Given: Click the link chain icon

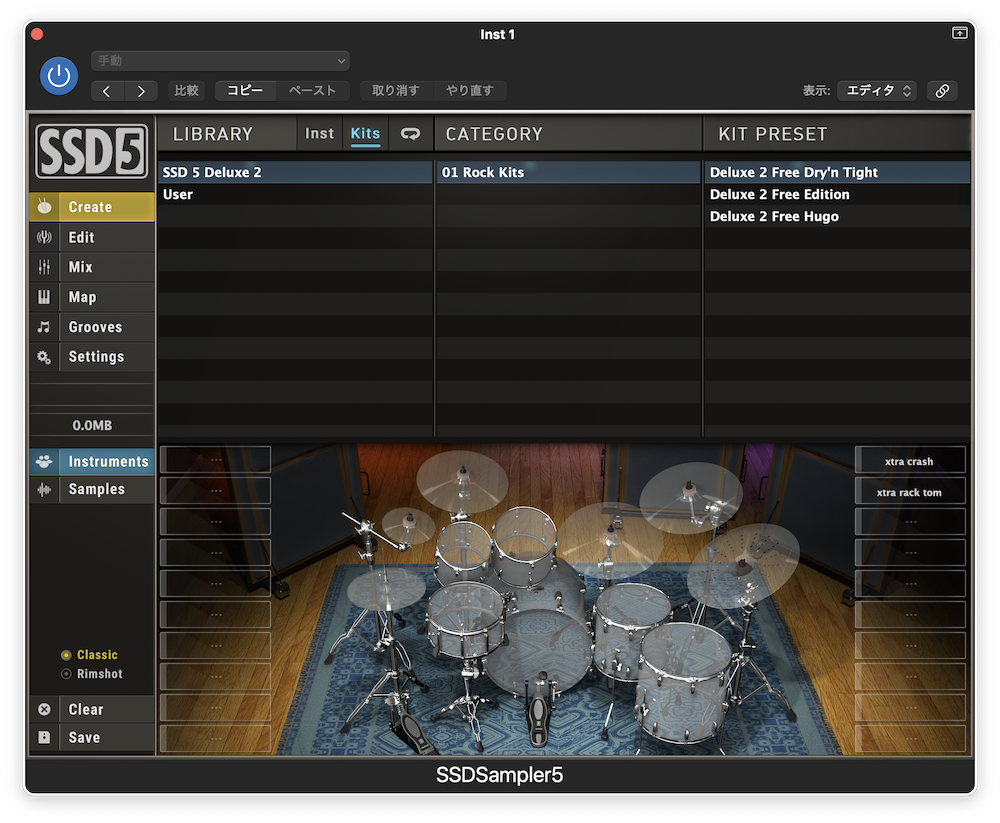Looking at the screenshot, I should [x=942, y=91].
